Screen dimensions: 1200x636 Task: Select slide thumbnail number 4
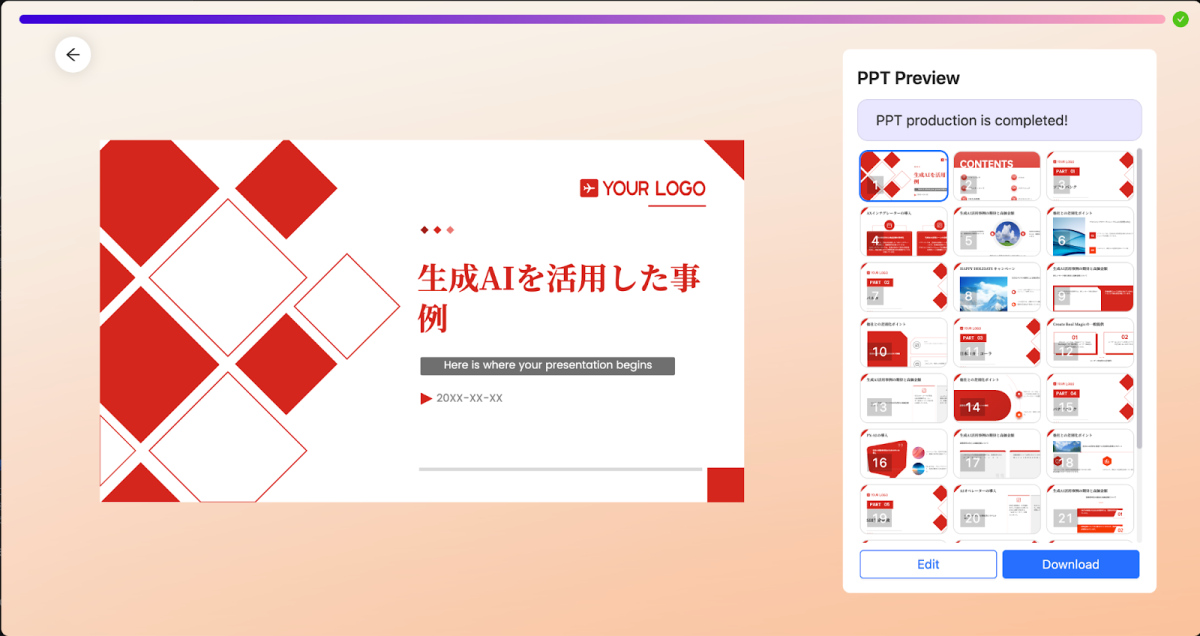point(903,232)
